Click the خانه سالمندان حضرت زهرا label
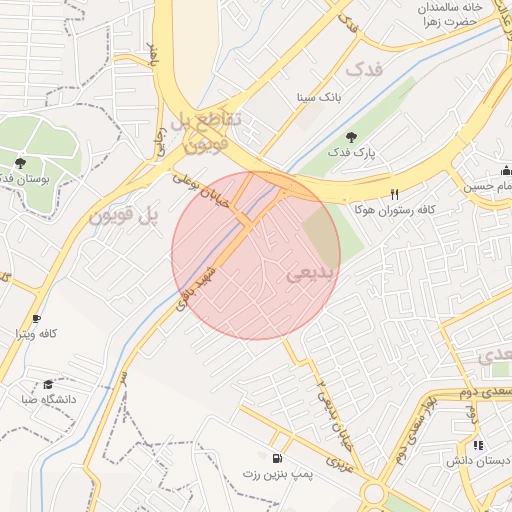 click(450, 15)
